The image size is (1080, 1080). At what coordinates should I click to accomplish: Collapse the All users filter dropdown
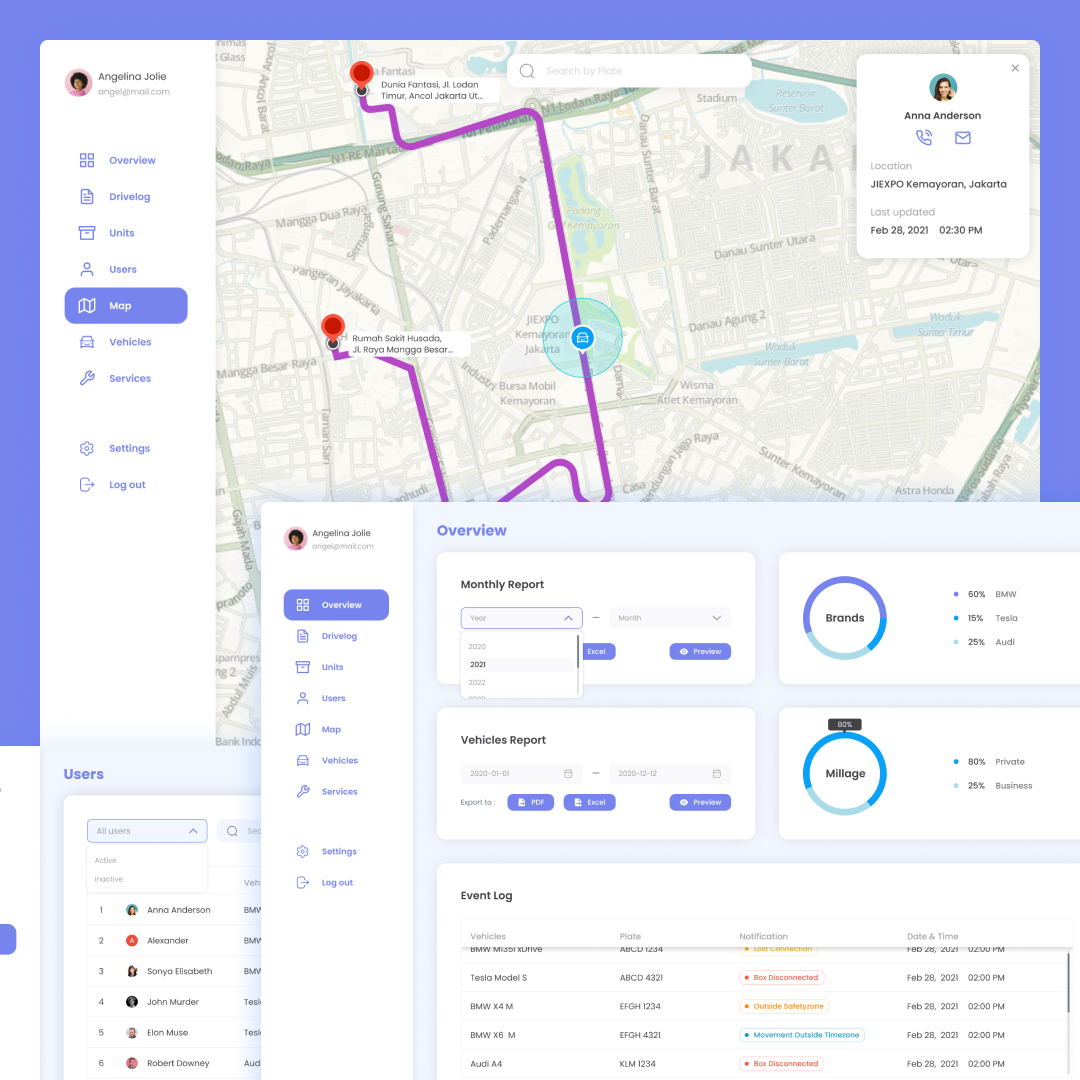[193, 831]
